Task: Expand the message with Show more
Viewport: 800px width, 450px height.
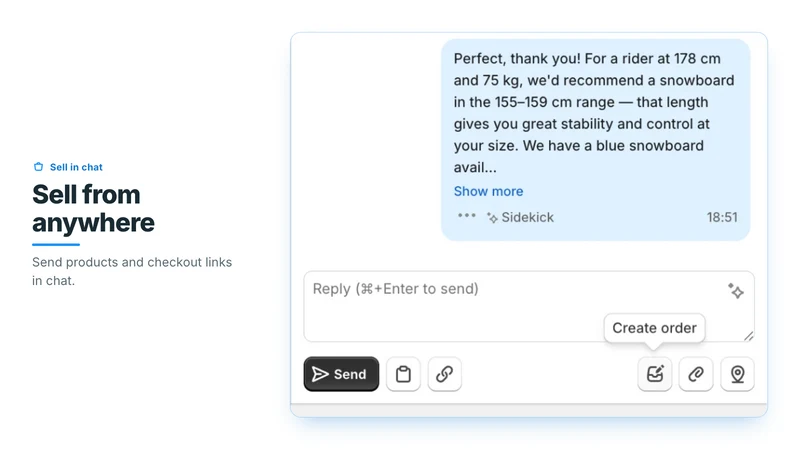Action: point(488,191)
